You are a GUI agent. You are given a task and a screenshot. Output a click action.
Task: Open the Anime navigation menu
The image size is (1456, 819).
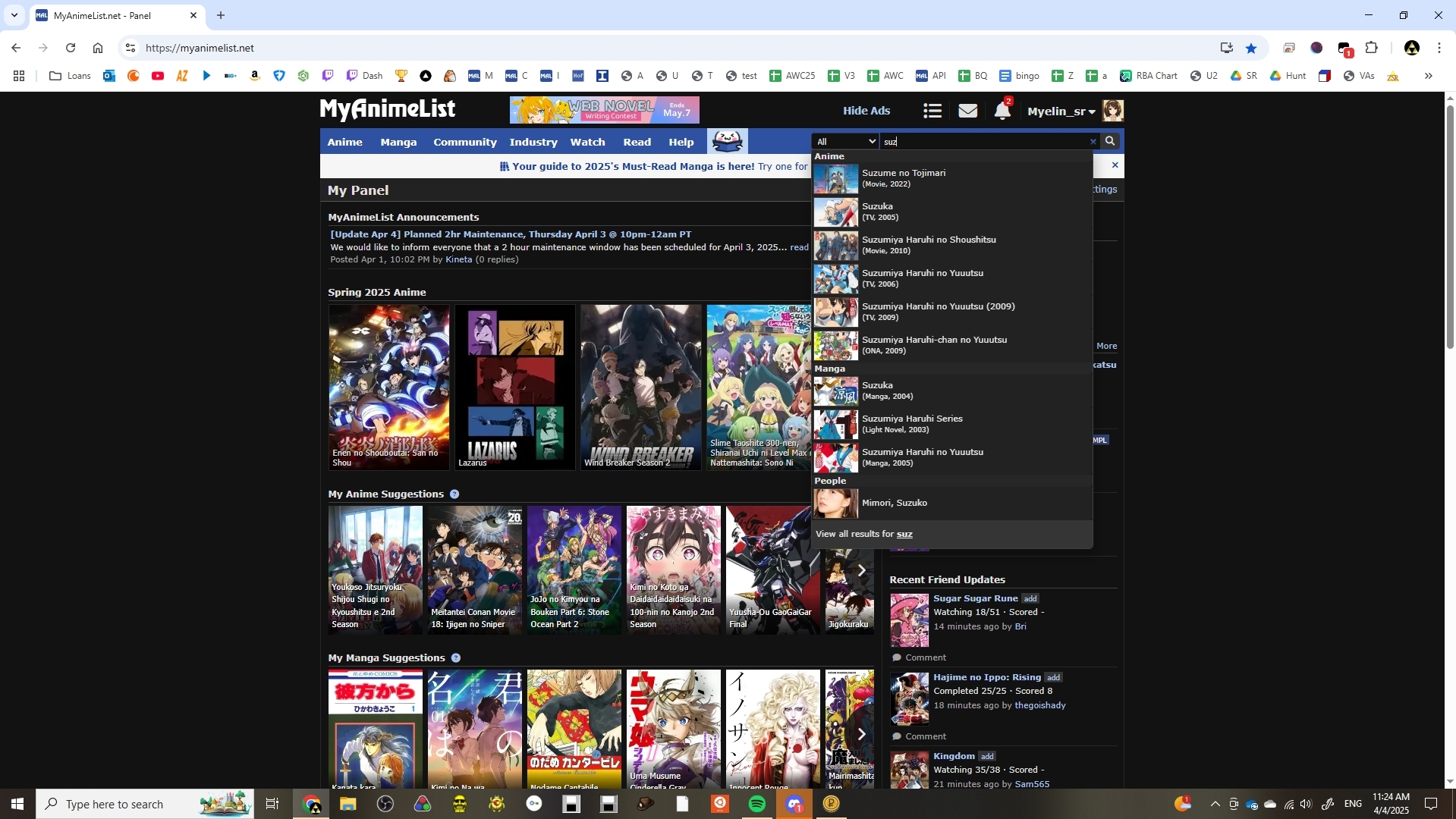click(x=345, y=142)
